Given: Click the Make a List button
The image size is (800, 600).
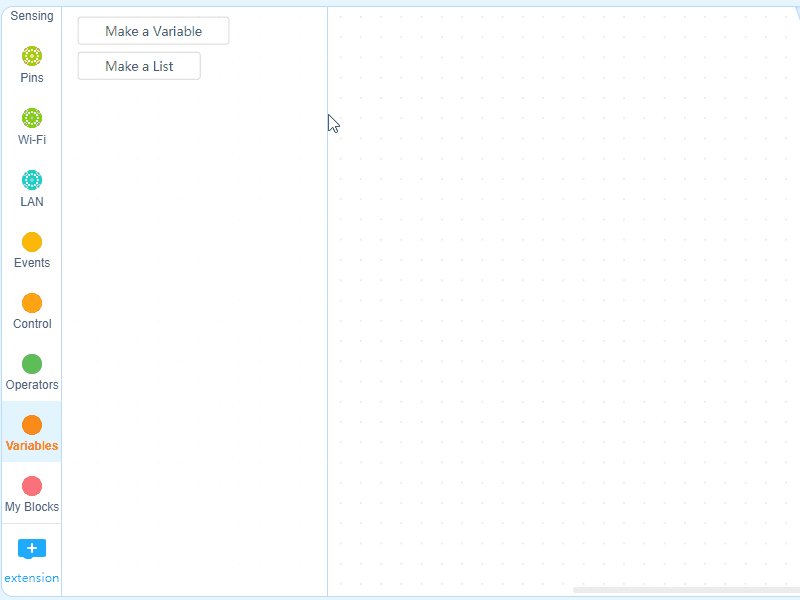Looking at the screenshot, I should pos(138,65).
